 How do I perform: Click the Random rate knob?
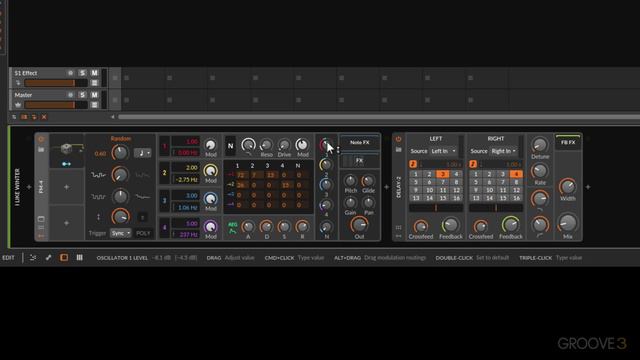120,153
